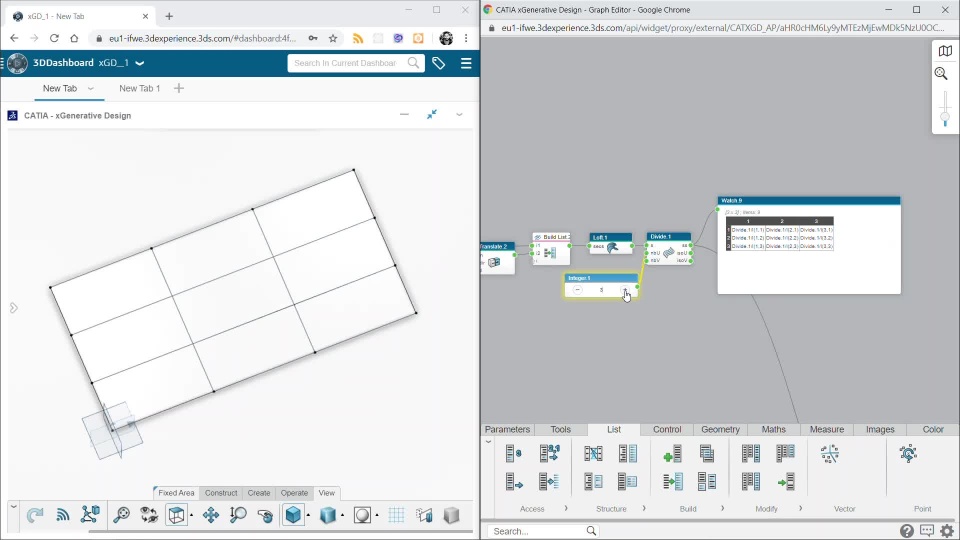Add a new dashboard tab
960x540 pixels.
[179, 88]
